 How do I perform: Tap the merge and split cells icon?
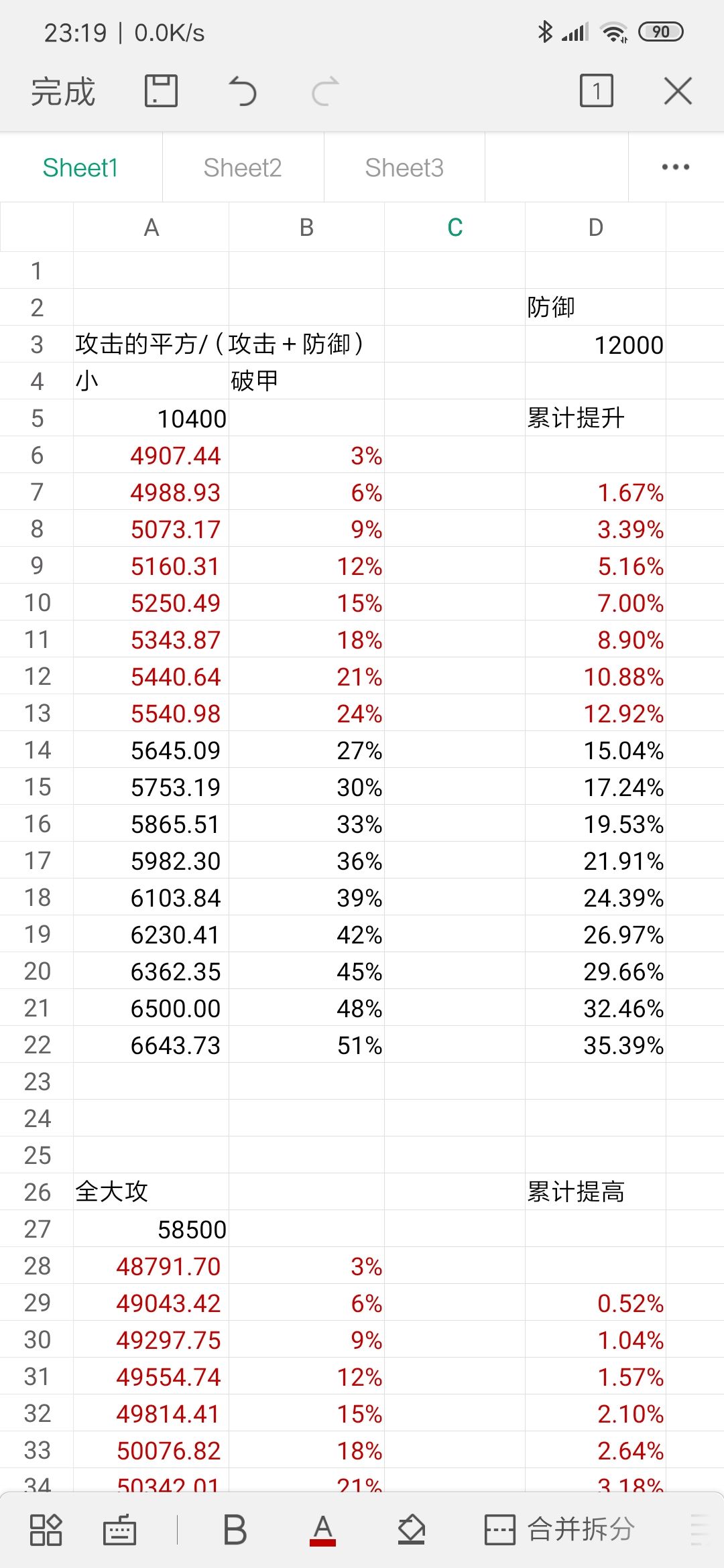560,1530
